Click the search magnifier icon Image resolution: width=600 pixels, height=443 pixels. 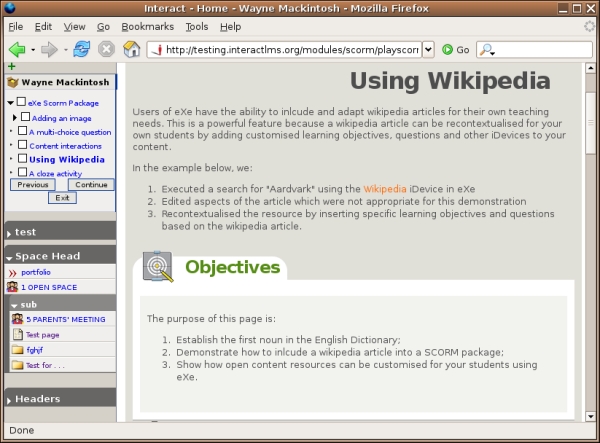pyautogui.click(x=486, y=50)
